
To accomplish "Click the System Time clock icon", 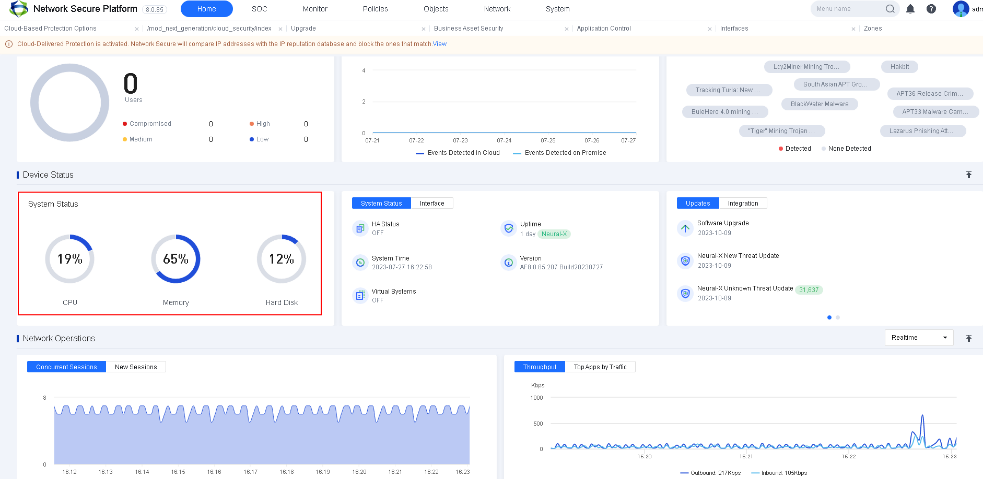I will (360, 262).
